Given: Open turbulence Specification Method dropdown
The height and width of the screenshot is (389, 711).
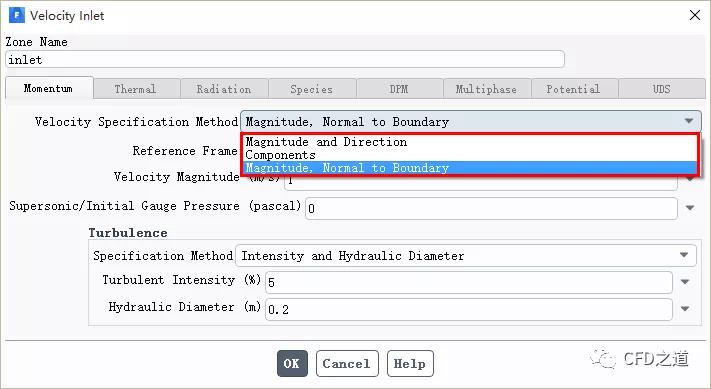Looking at the screenshot, I should (x=466, y=256).
